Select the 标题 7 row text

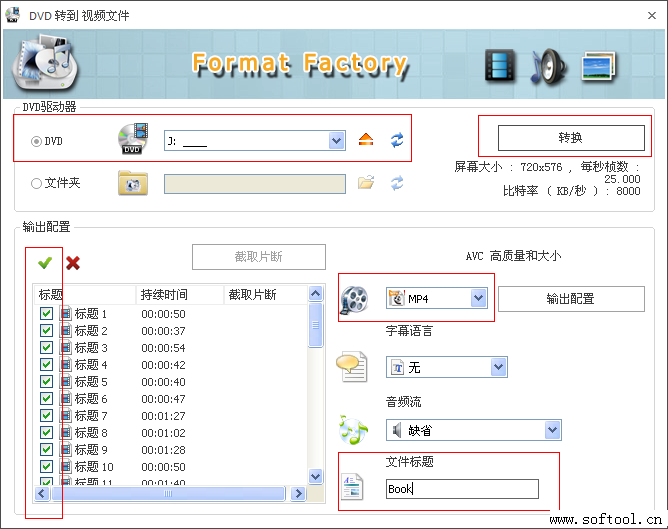coord(91,416)
